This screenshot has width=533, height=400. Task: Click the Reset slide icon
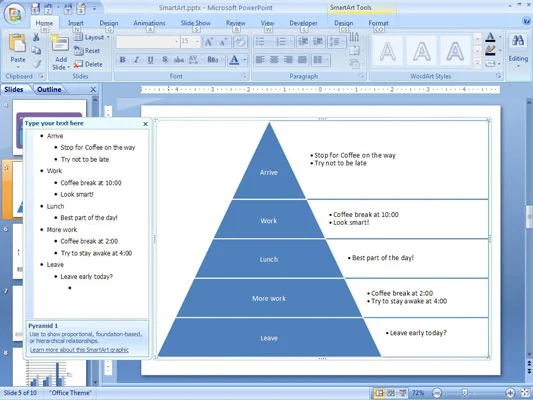78,51
